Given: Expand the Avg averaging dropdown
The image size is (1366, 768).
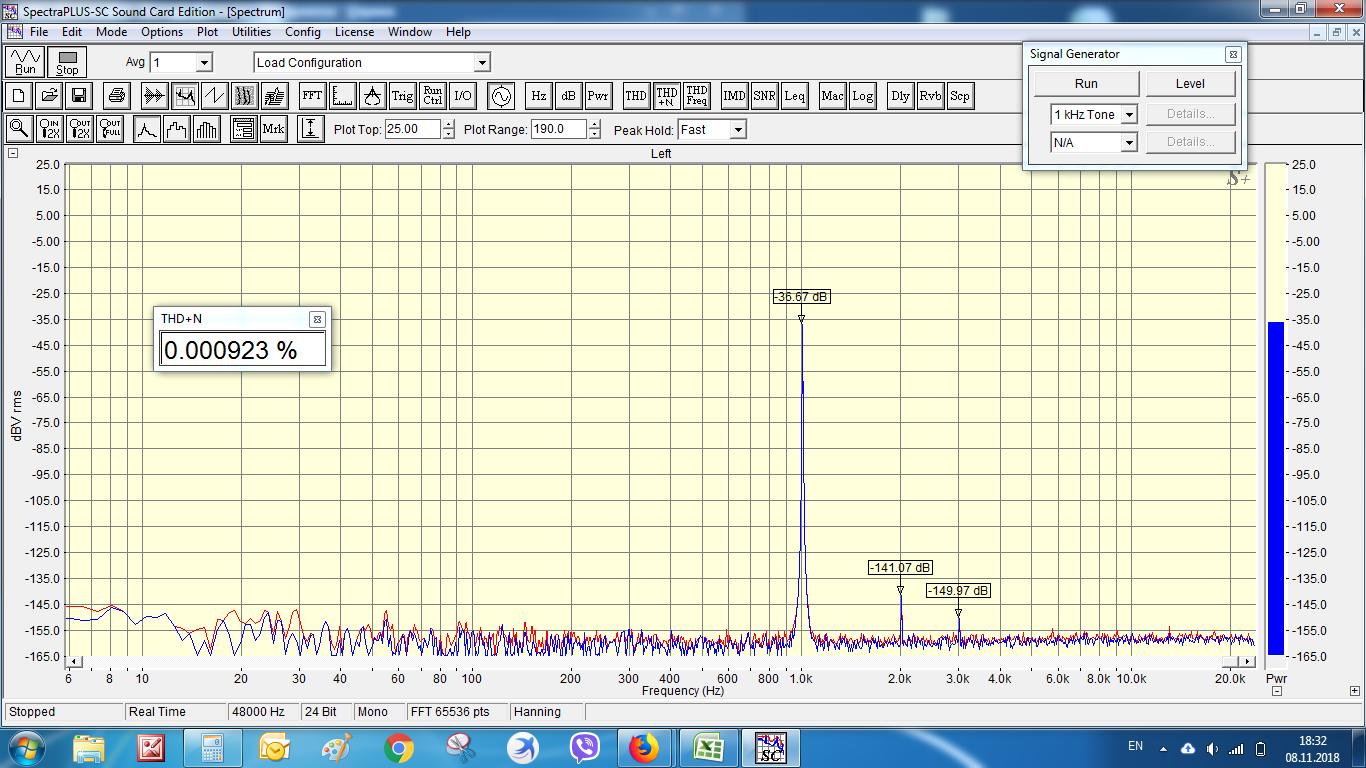Looking at the screenshot, I should click(204, 62).
